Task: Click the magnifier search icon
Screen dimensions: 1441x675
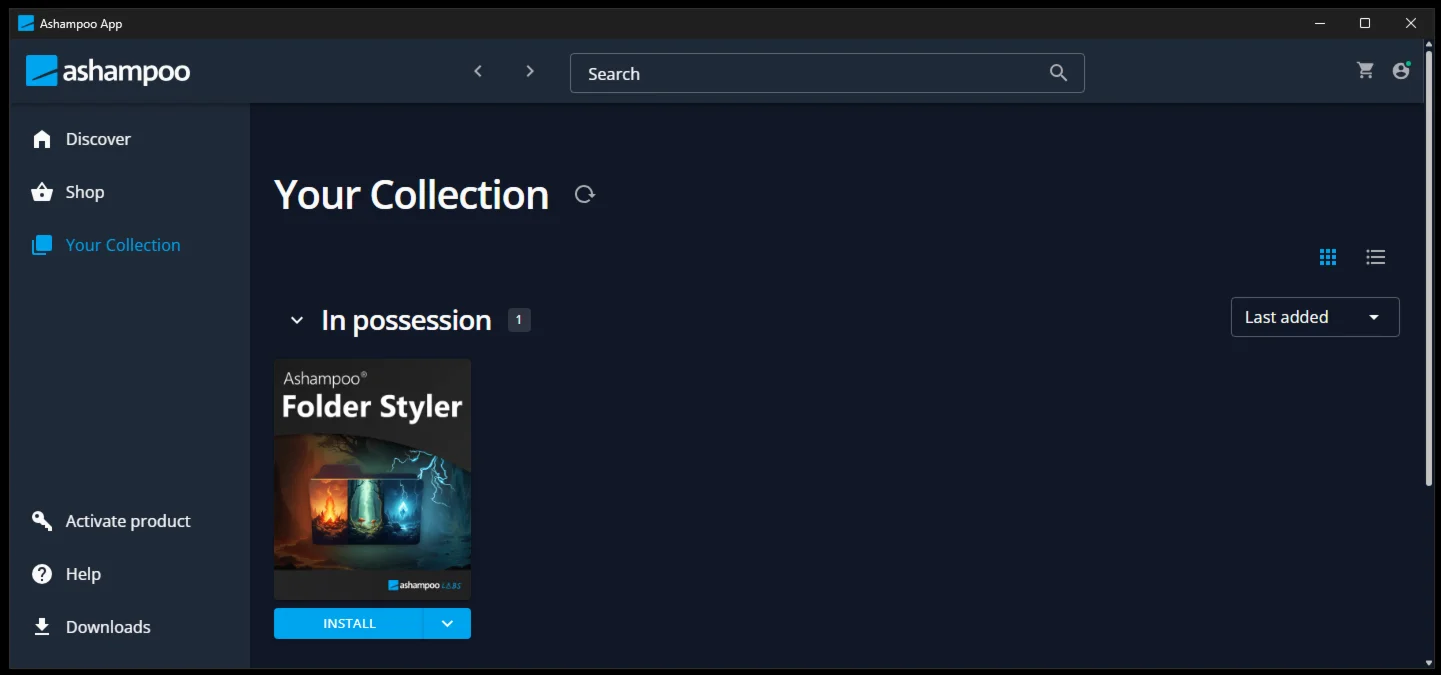Action: 1058,73
